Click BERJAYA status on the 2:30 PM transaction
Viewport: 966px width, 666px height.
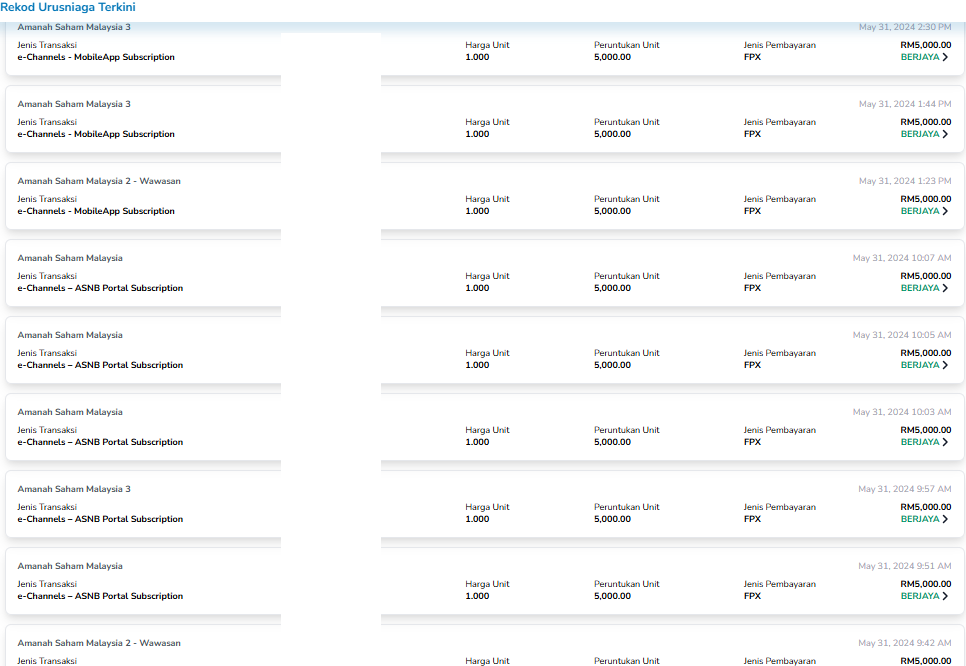pyautogui.click(x=920, y=57)
